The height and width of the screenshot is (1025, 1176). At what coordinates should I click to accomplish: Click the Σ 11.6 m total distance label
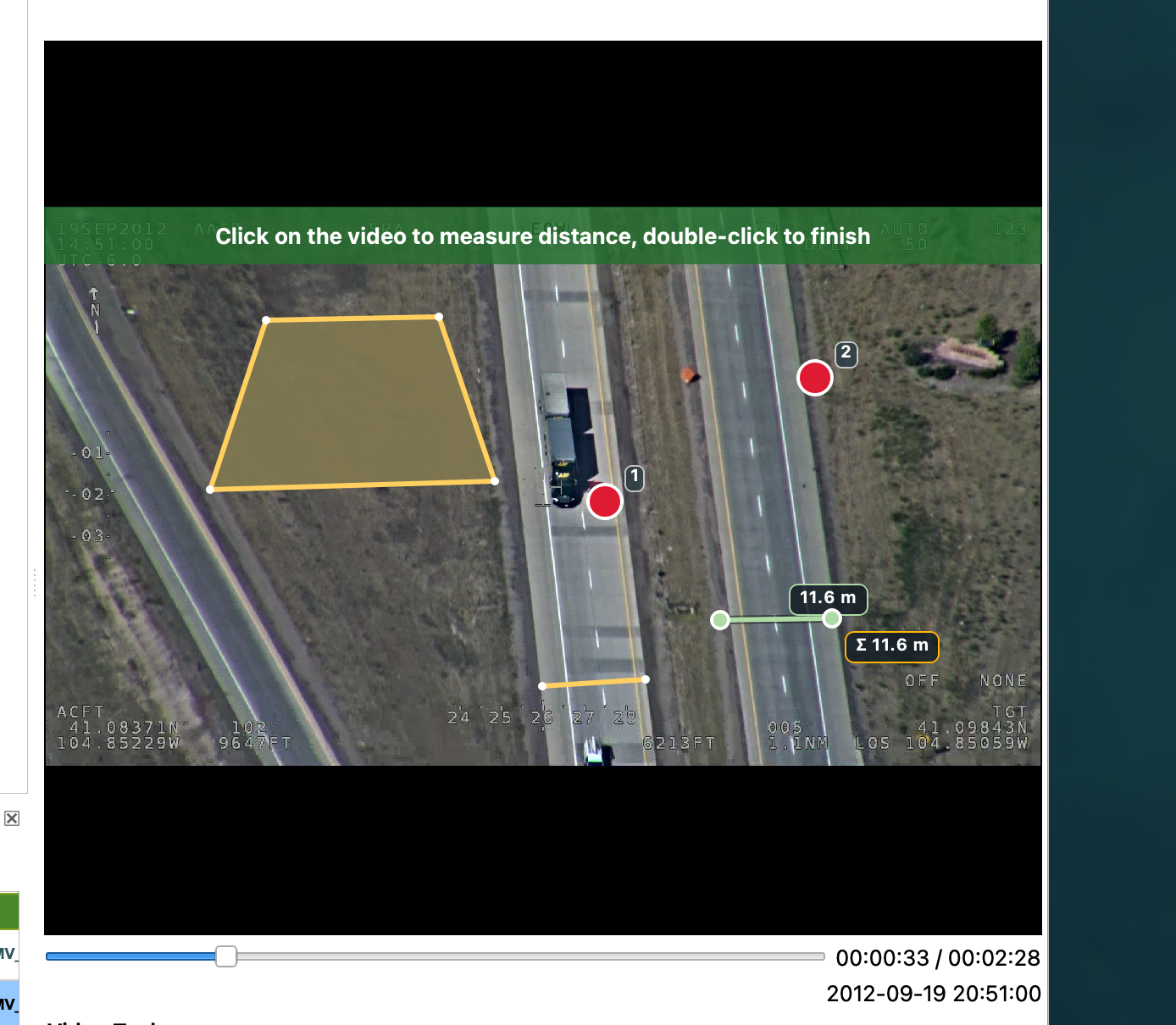point(892,645)
